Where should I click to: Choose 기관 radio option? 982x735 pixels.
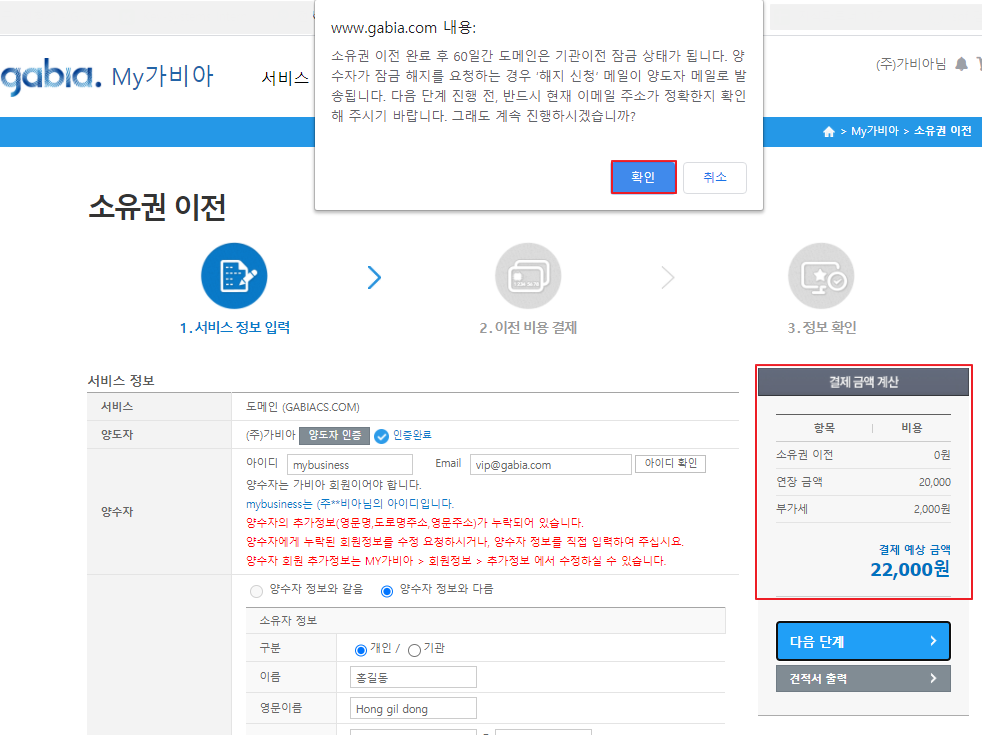tap(414, 650)
